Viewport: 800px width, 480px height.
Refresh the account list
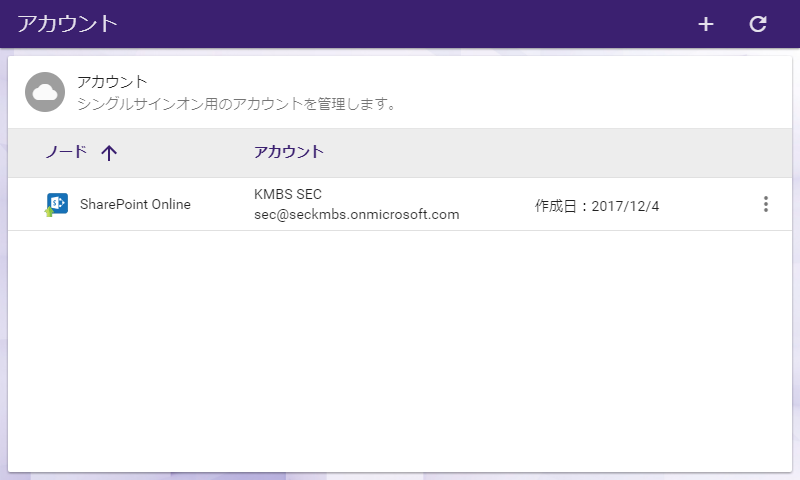pyautogui.click(x=758, y=24)
